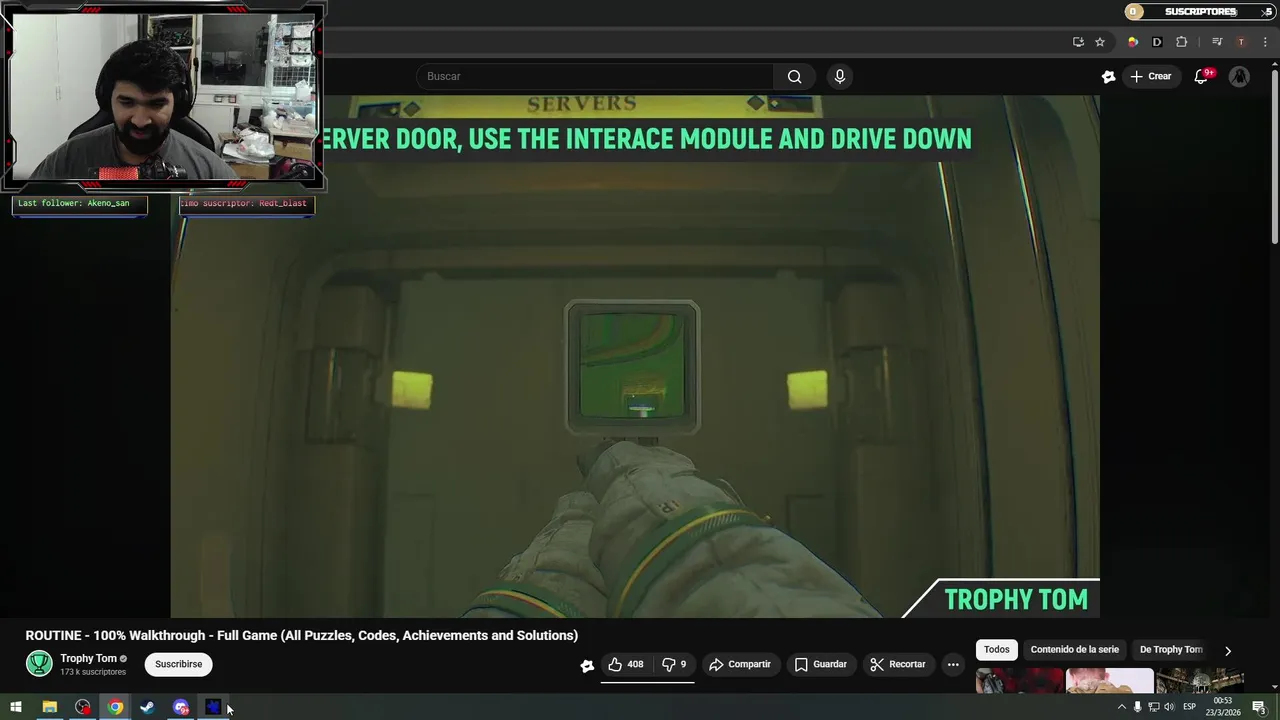Image resolution: width=1280 pixels, height=720 pixels.
Task: Open File Explorer from taskbar
Action: pyautogui.click(x=49, y=707)
